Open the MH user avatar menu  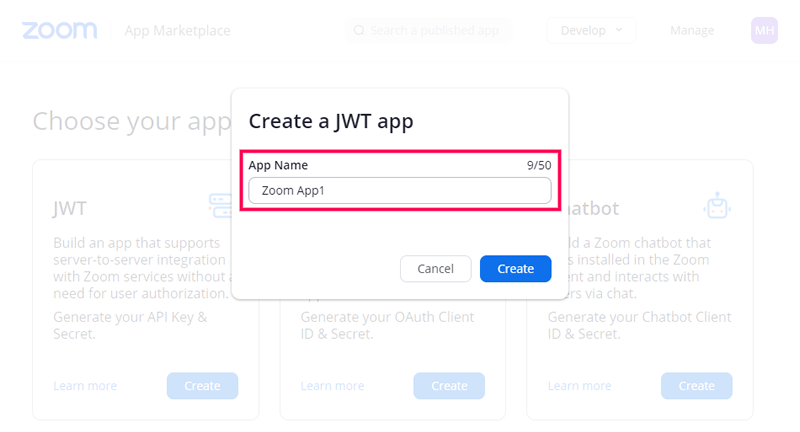click(x=764, y=31)
